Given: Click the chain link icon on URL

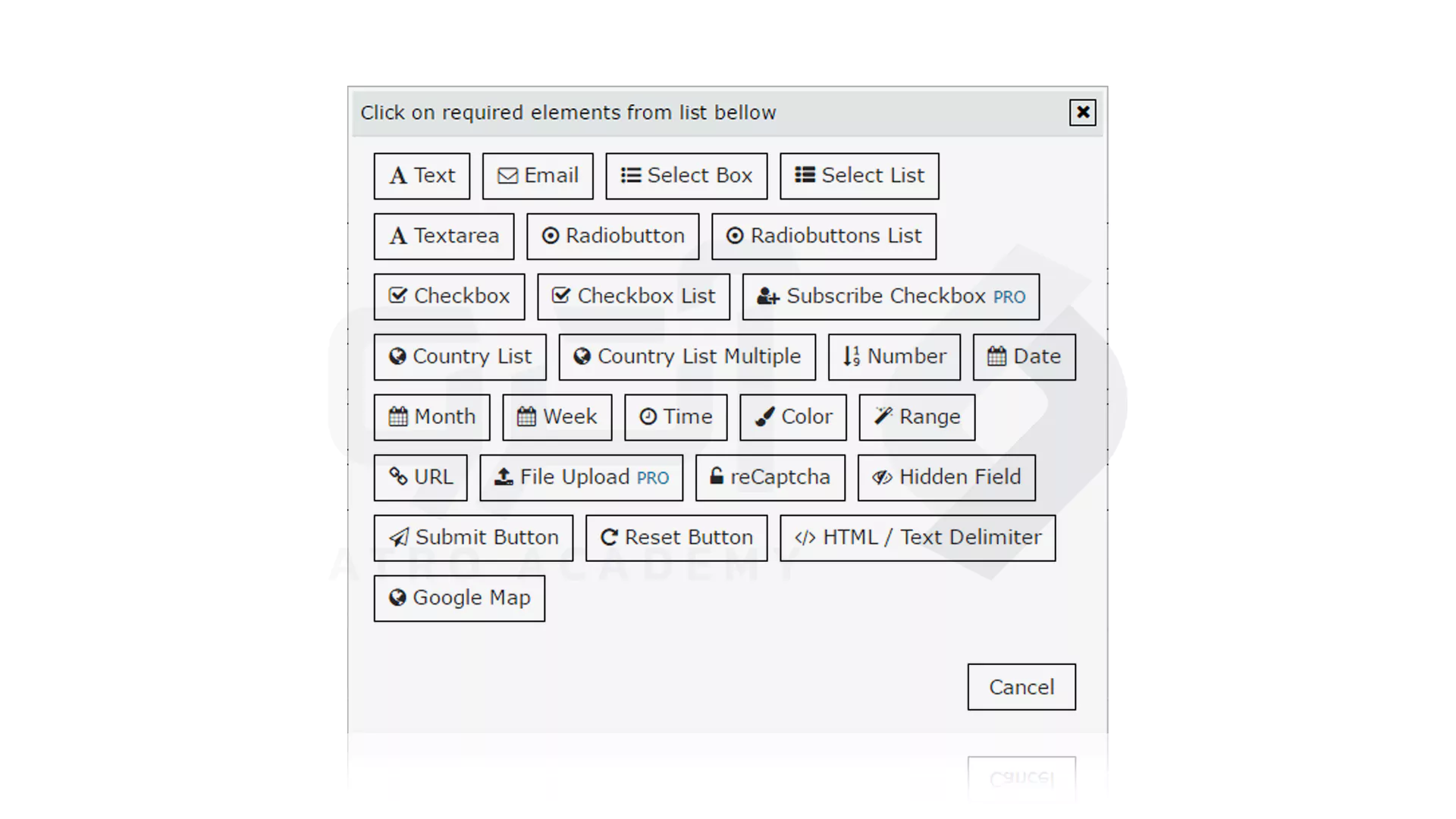Looking at the screenshot, I should [398, 476].
